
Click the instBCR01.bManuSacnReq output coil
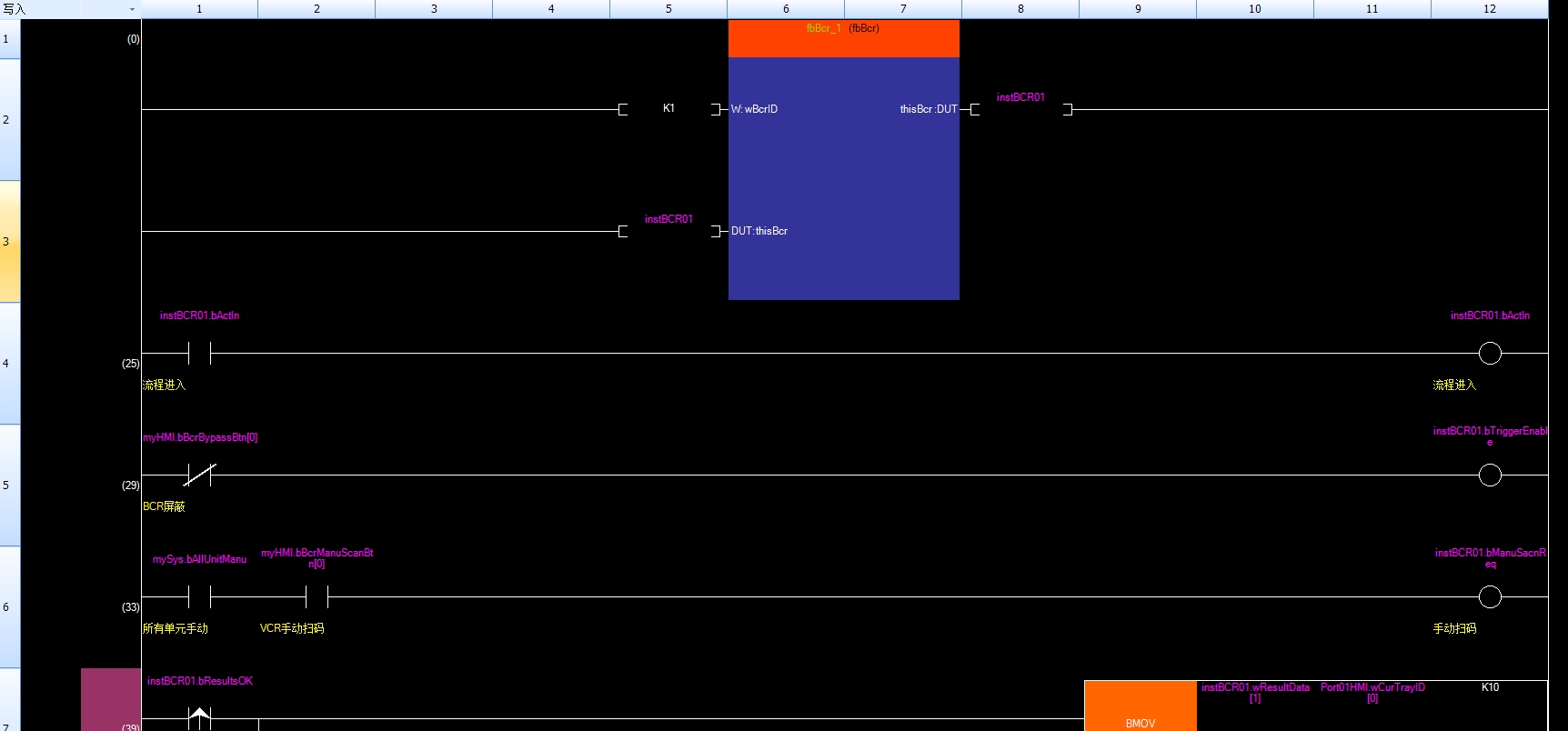click(x=1489, y=596)
